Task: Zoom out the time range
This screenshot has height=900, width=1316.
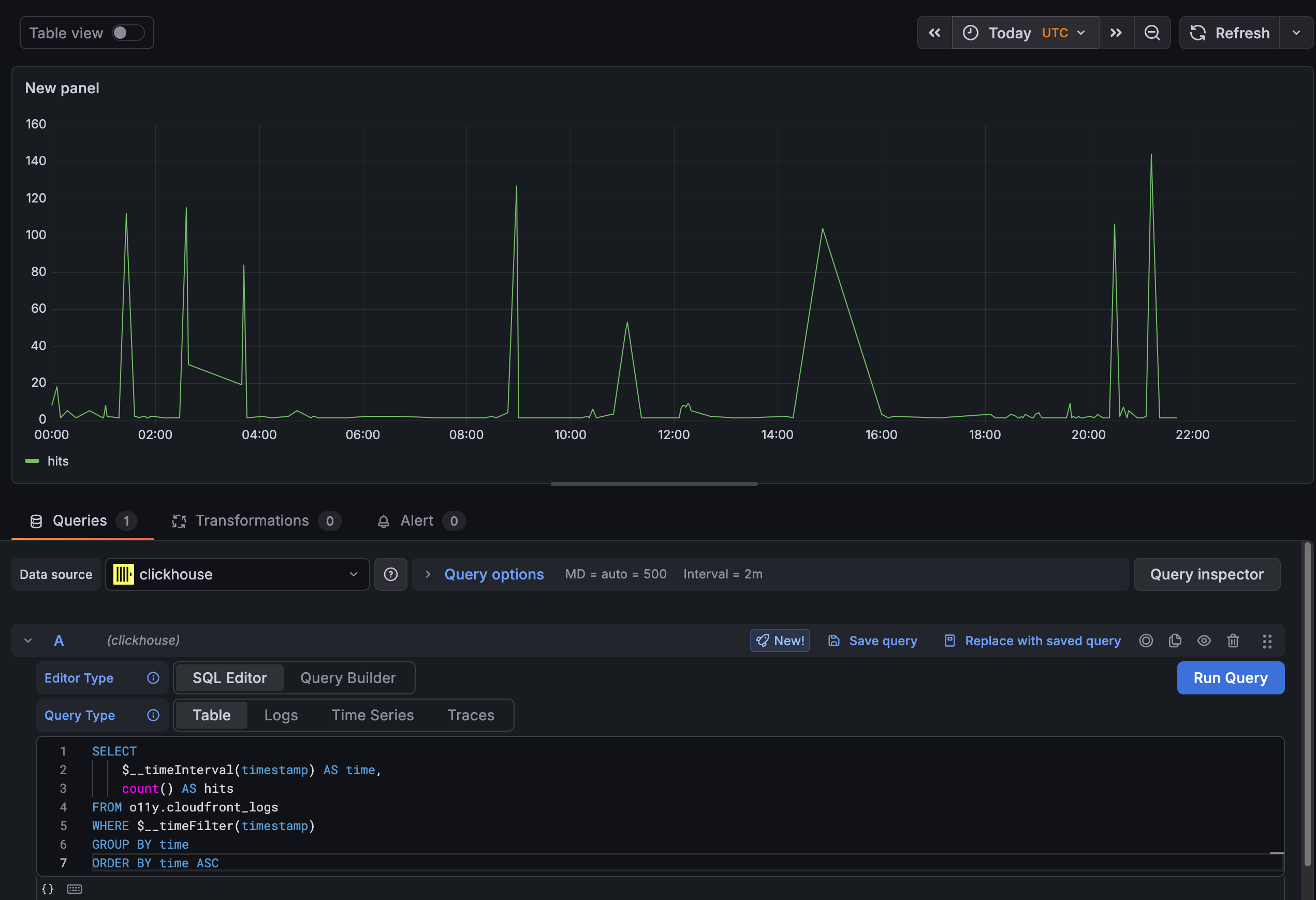Action: click(1152, 32)
